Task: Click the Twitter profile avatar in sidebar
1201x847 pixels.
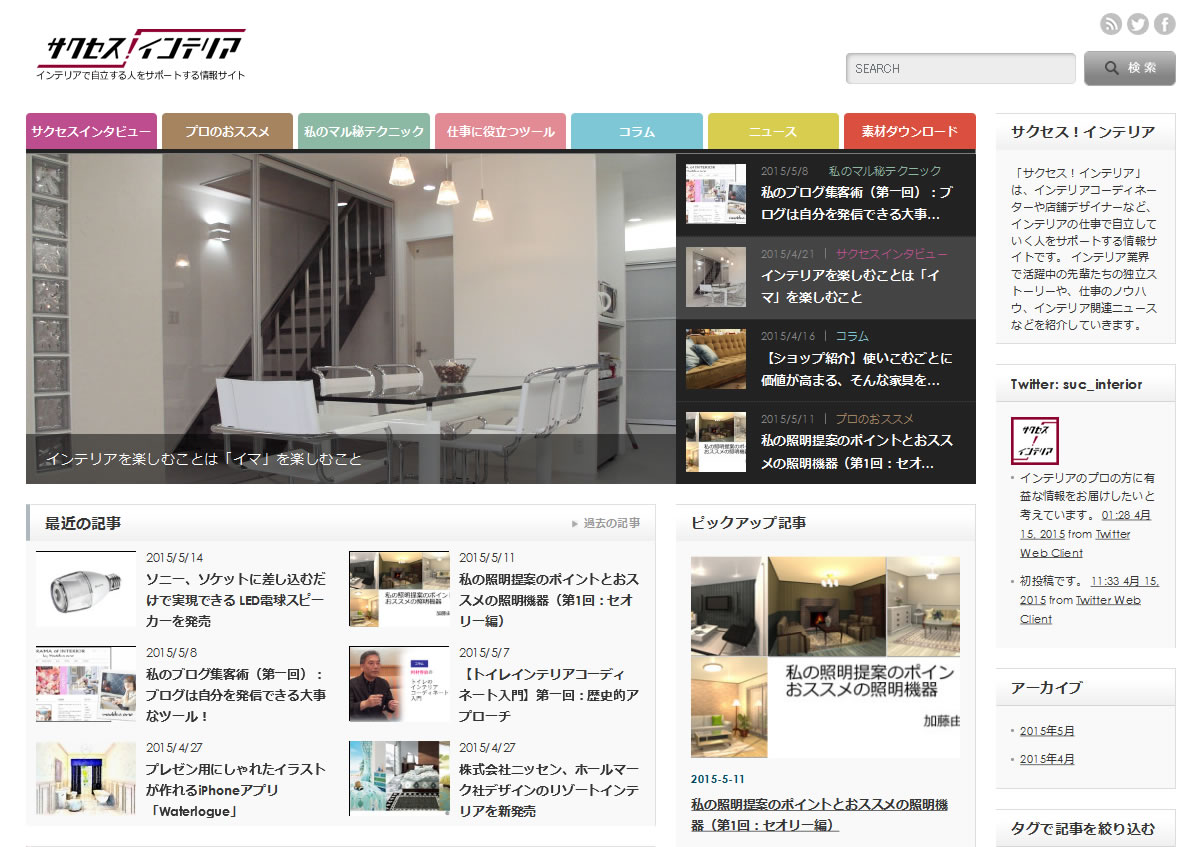Action: pos(1034,441)
